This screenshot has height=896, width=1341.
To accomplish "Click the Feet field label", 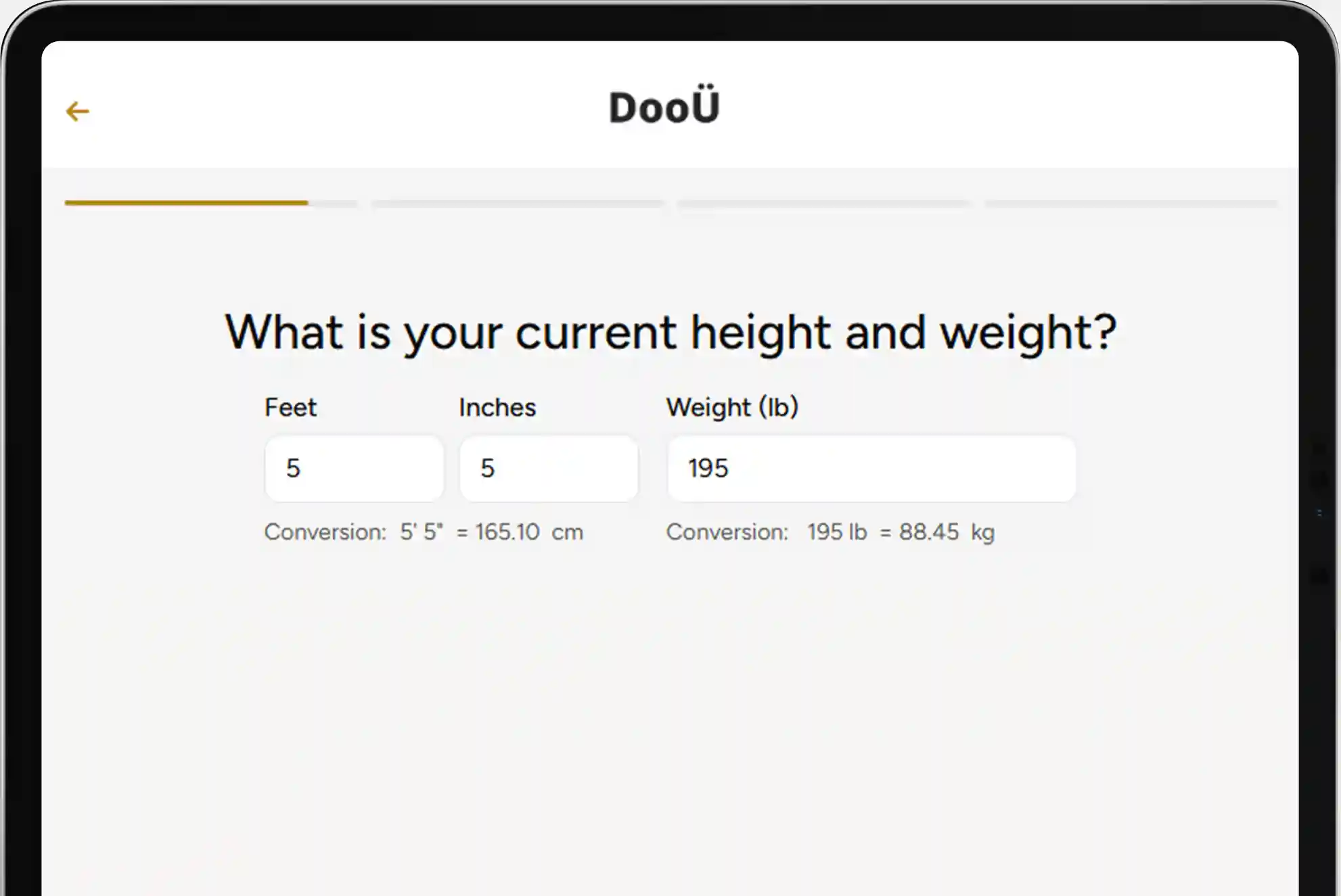I will (x=290, y=408).
